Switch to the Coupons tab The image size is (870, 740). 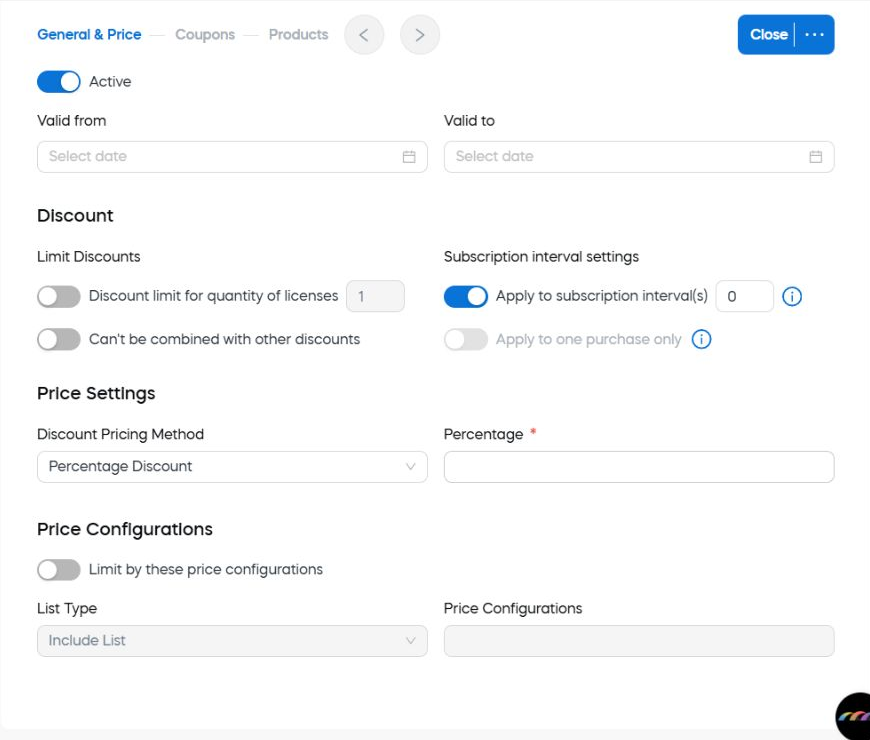pyautogui.click(x=205, y=34)
